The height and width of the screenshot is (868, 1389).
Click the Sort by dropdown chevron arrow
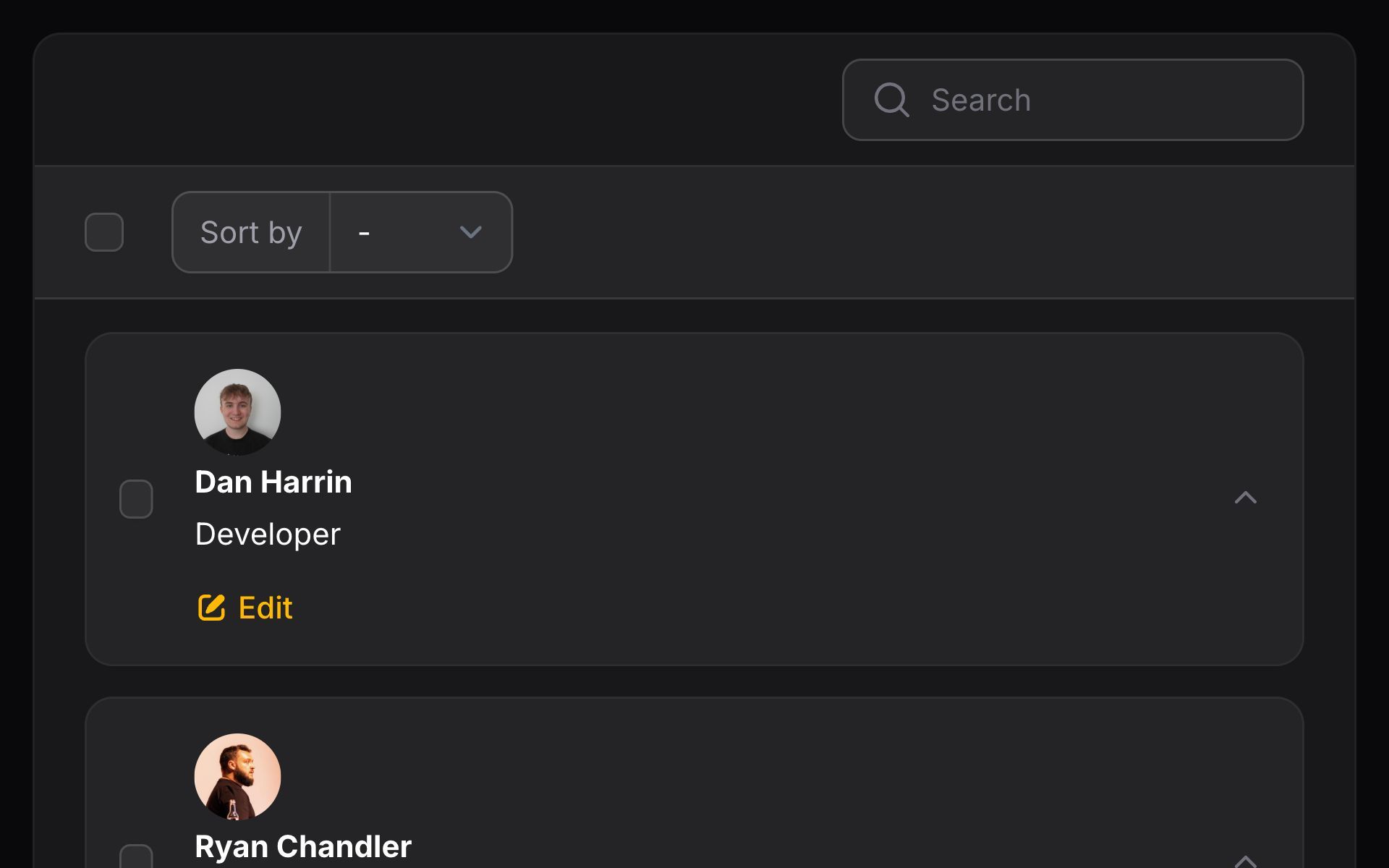471,232
